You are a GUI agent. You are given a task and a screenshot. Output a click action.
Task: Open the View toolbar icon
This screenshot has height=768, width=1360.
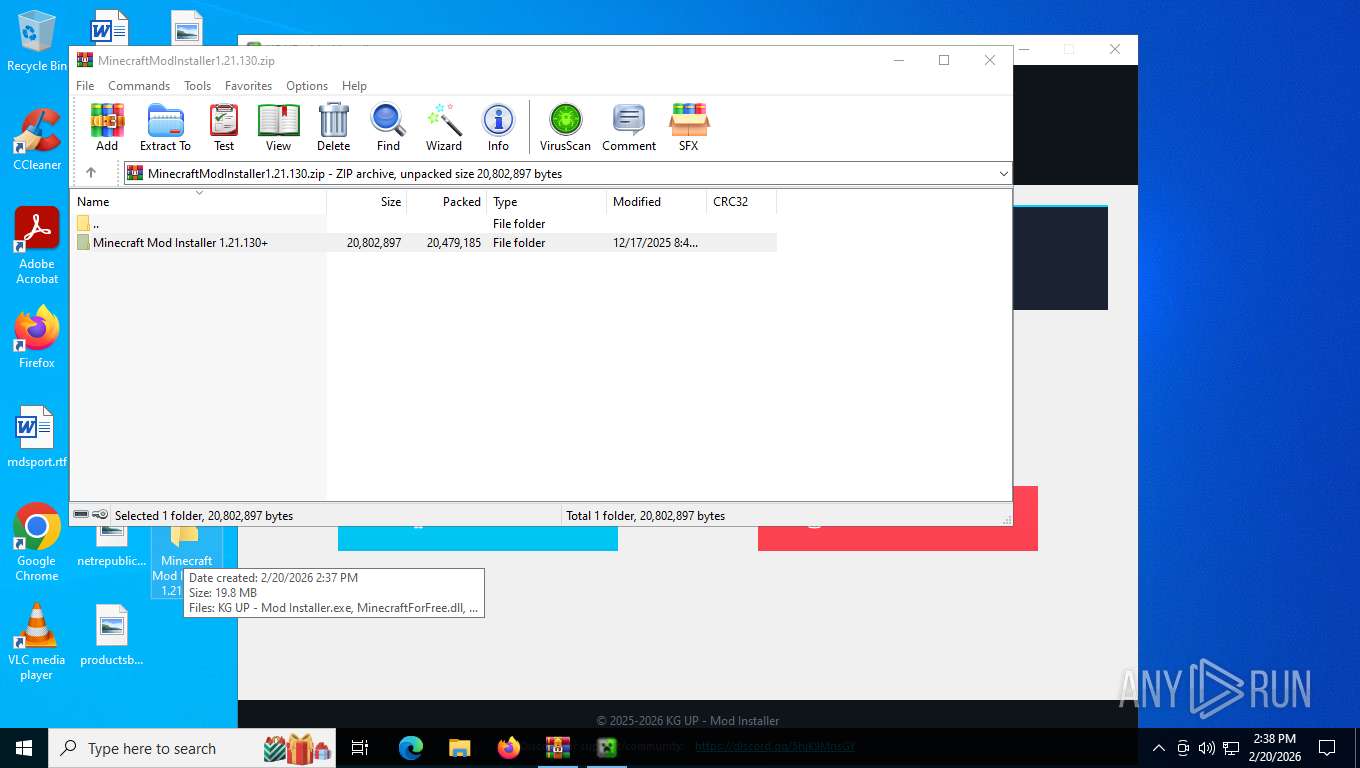279,127
